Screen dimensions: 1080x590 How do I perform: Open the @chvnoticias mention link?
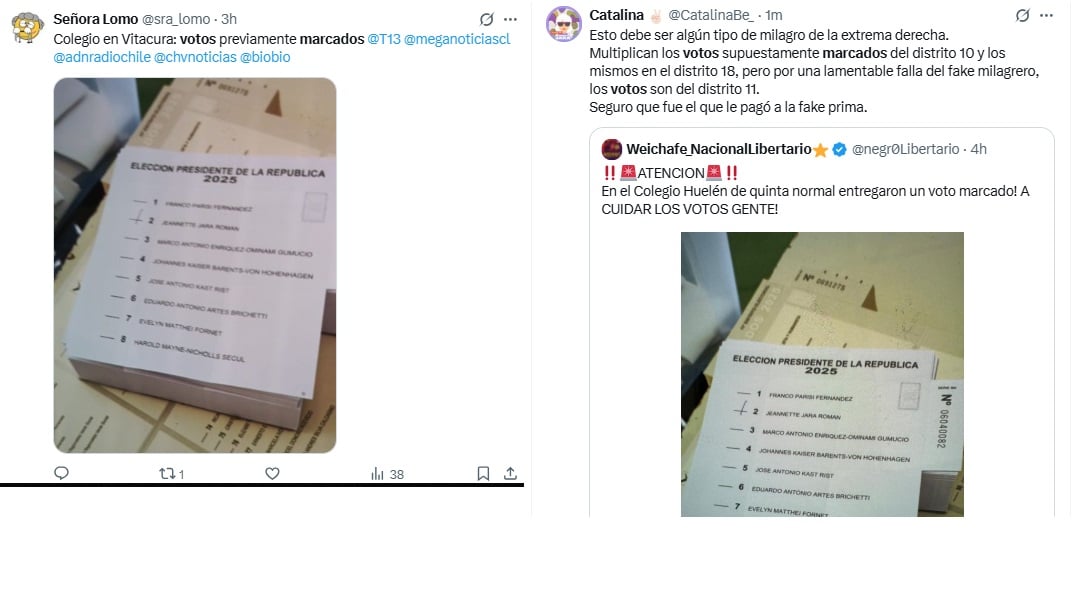tap(195, 57)
